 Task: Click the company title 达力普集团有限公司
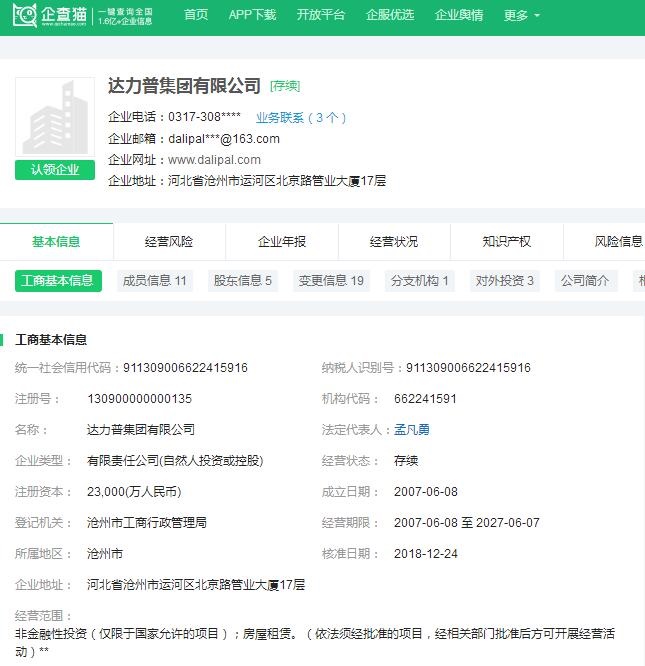184,86
